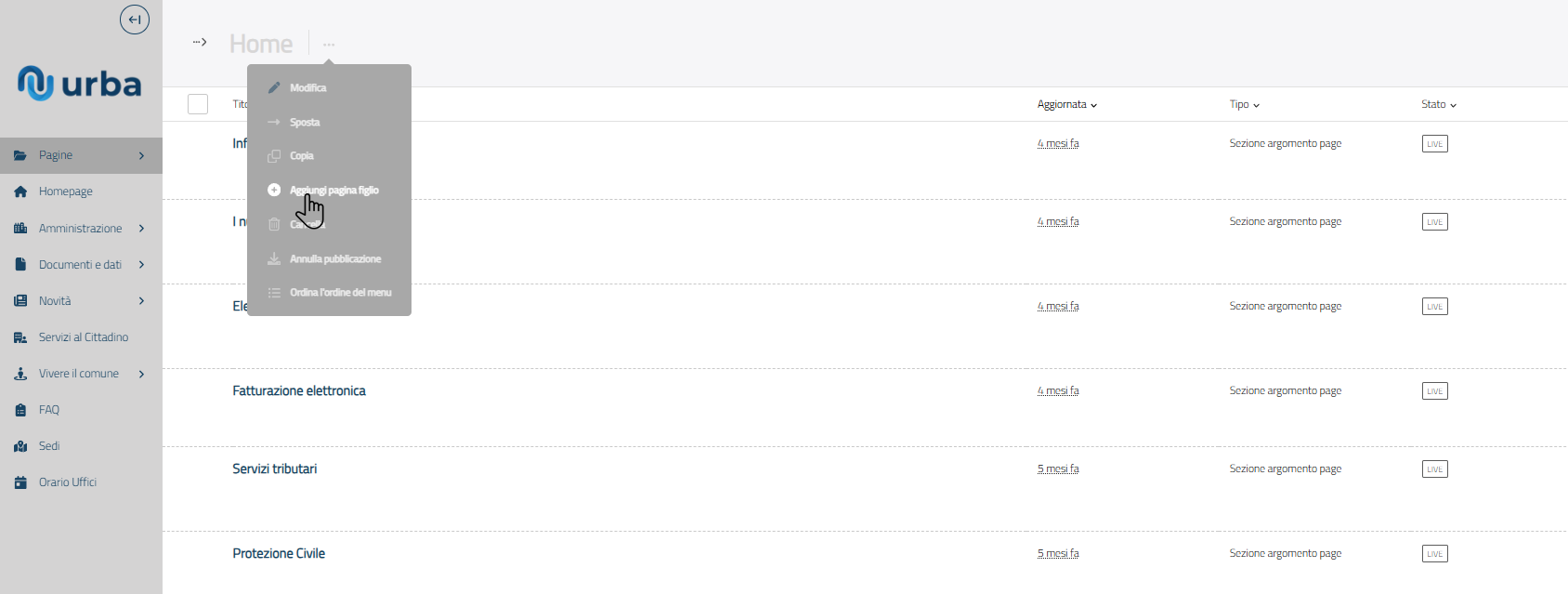Click the LIVE status badge for Servizi tributari

point(1434,469)
